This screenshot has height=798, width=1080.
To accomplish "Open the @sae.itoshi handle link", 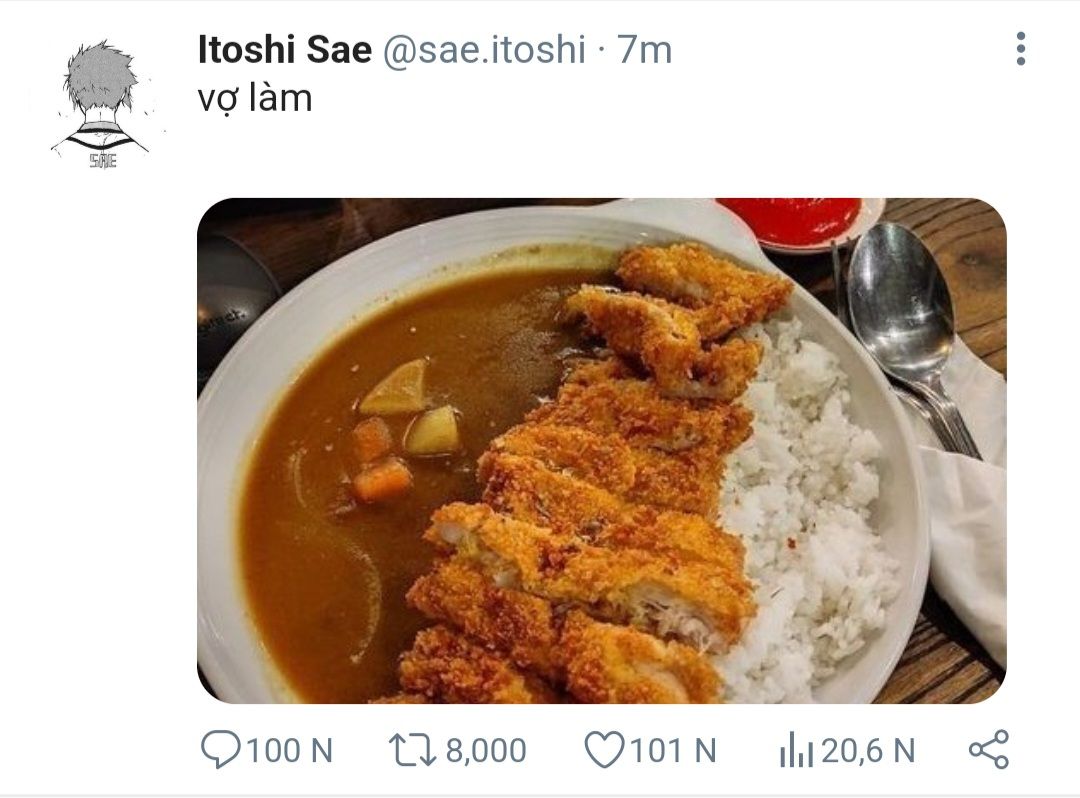I will 484,50.
